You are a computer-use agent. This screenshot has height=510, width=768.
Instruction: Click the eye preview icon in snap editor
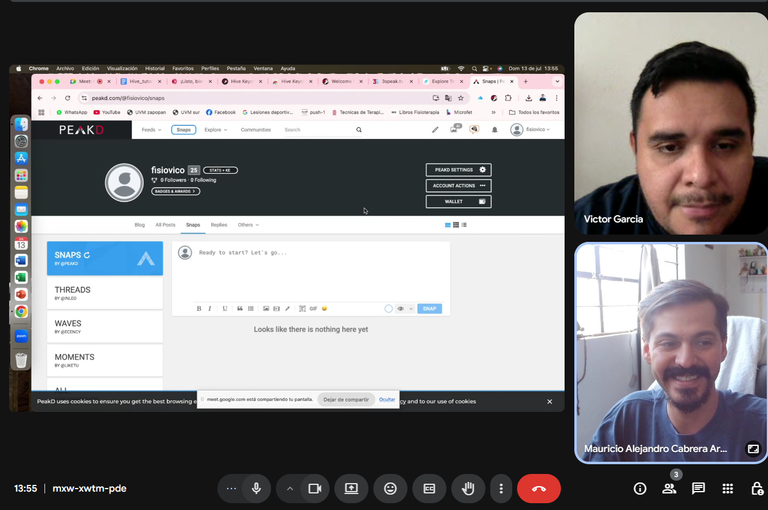[401, 309]
